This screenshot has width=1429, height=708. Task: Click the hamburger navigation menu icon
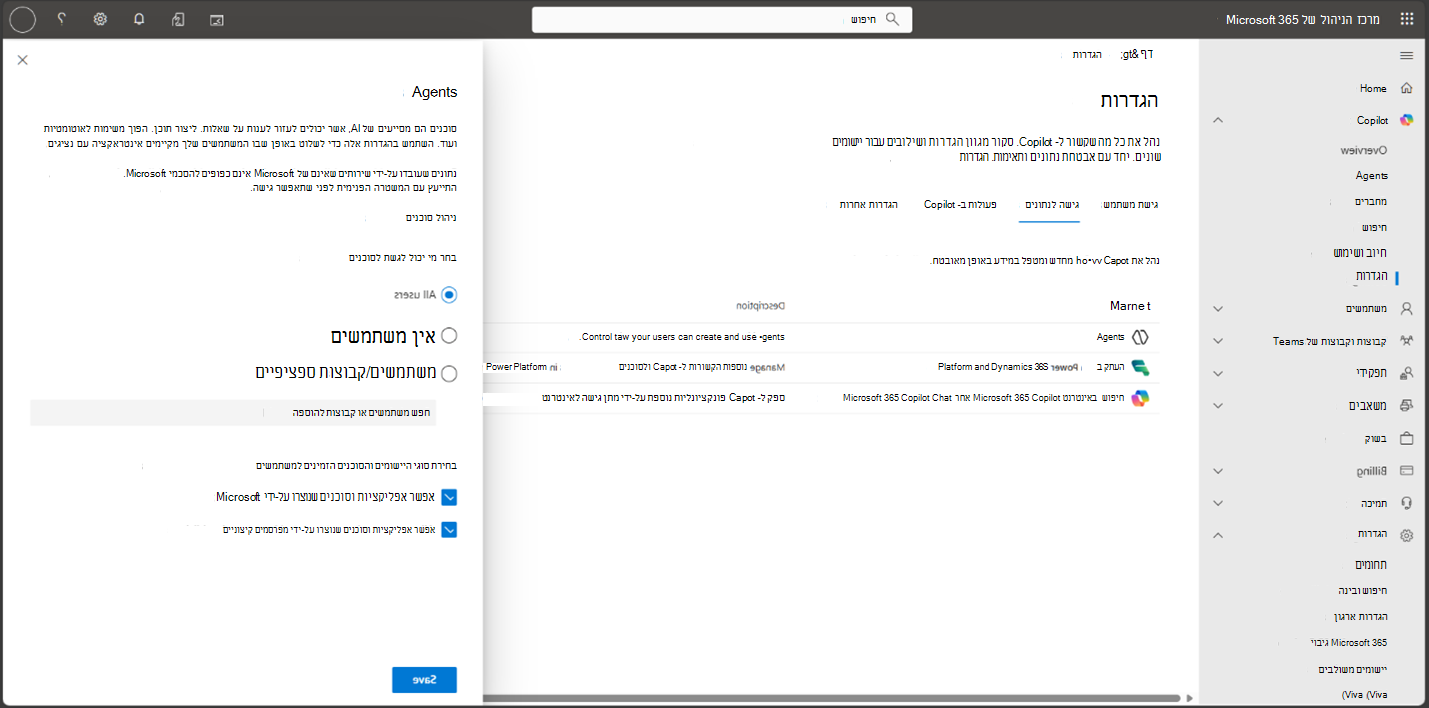point(1407,55)
